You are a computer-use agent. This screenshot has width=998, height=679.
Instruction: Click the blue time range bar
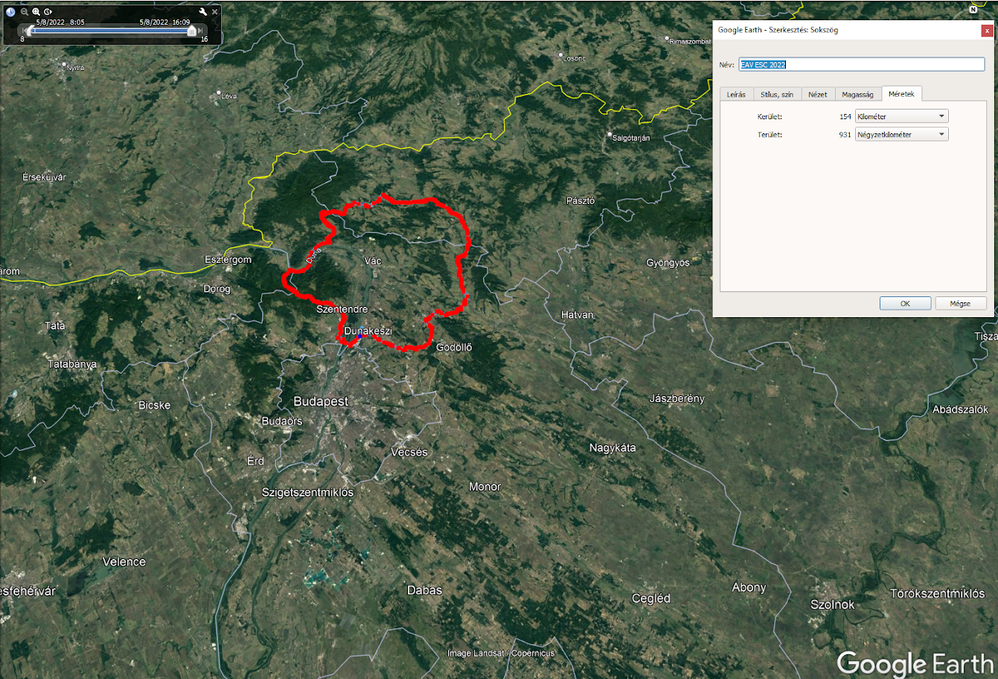coord(109,31)
